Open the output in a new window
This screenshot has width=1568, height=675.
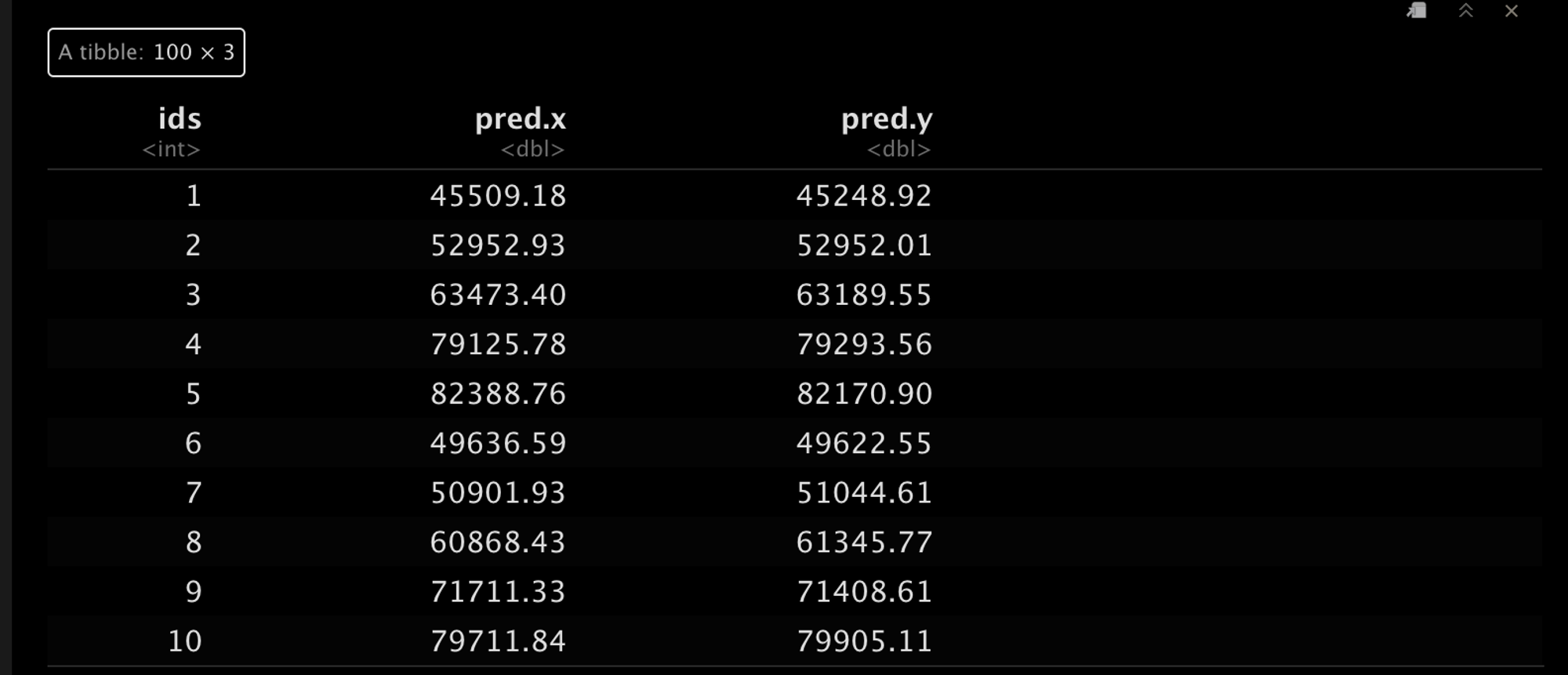(1417, 11)
